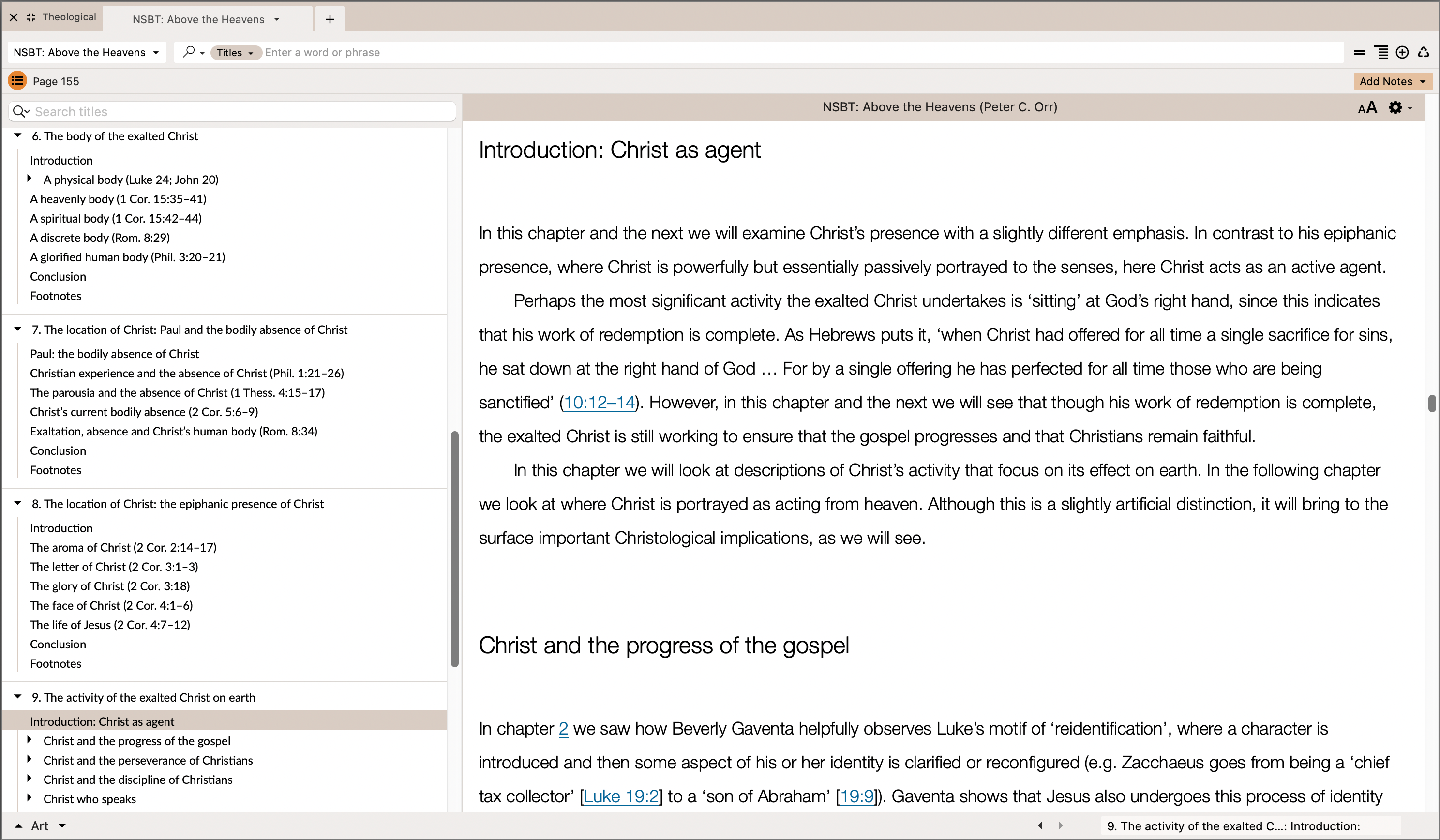The height and width of the screenshot is (840, 1440).
Task: Open the Titles search scope dropdown
Action: (236, 53)
